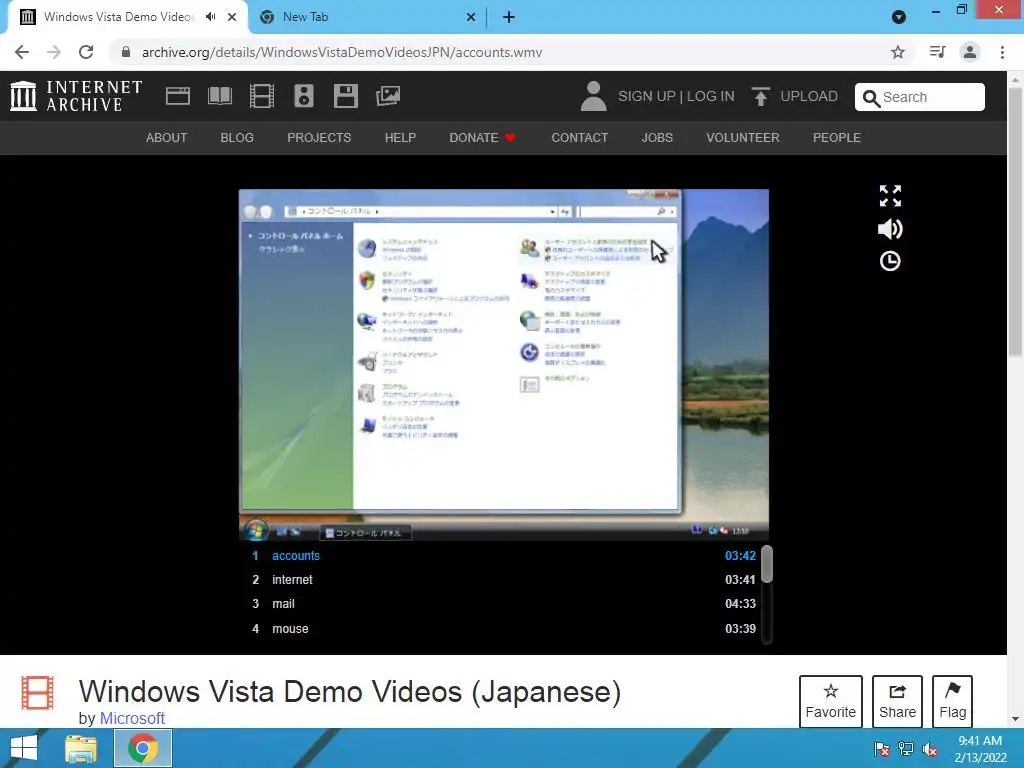1024x768 pixels.
Task: Play the mouse track in playlist
Action: pos(504,629)
